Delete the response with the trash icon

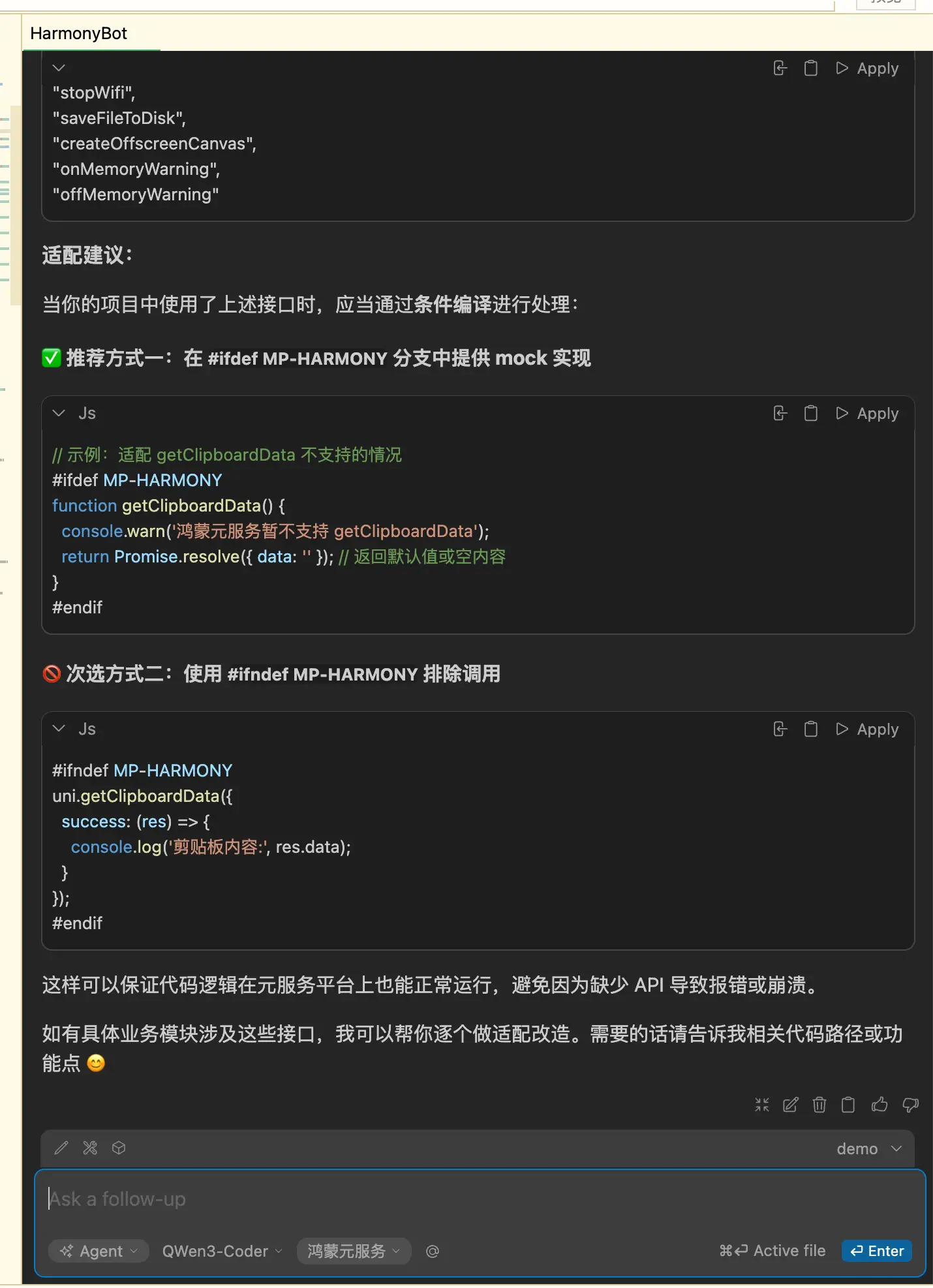819,1105
